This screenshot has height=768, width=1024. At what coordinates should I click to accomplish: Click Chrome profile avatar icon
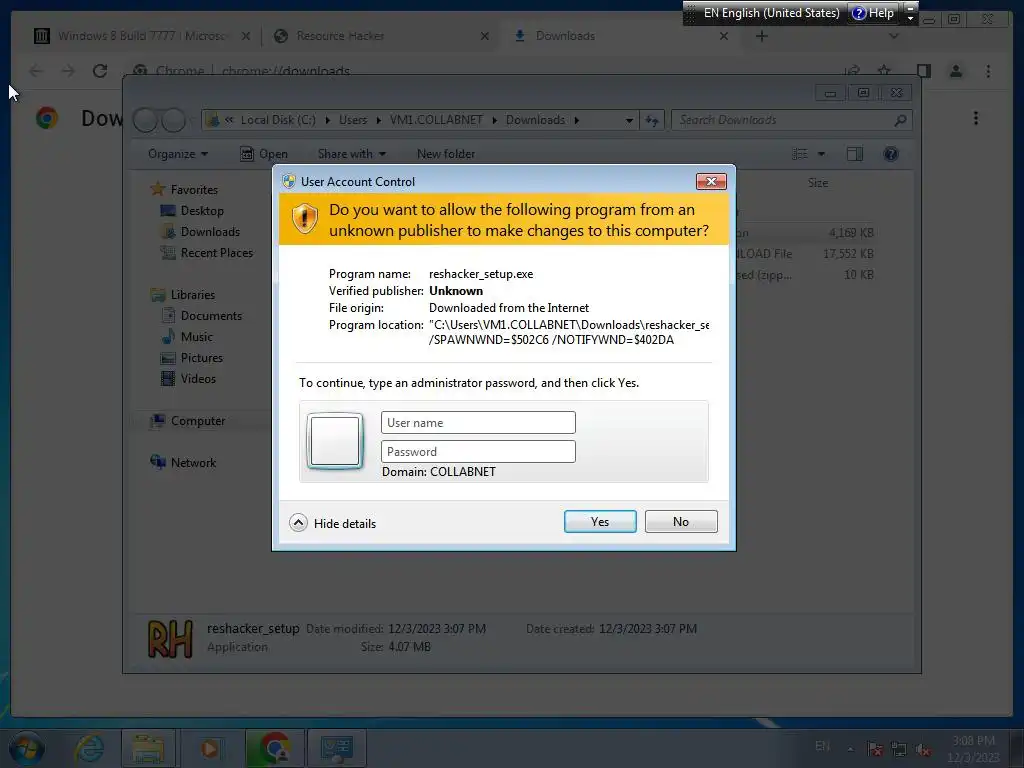[x=956, y=71]
